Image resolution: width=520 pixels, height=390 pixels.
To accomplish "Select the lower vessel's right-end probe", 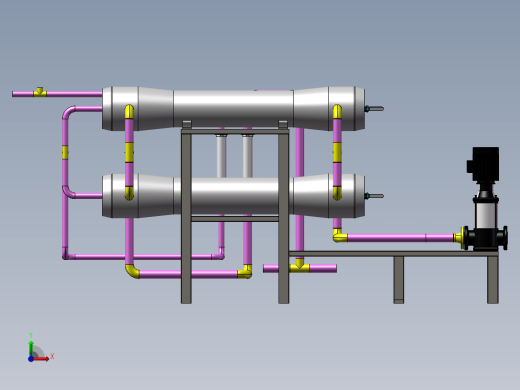I will coord(374,196).
